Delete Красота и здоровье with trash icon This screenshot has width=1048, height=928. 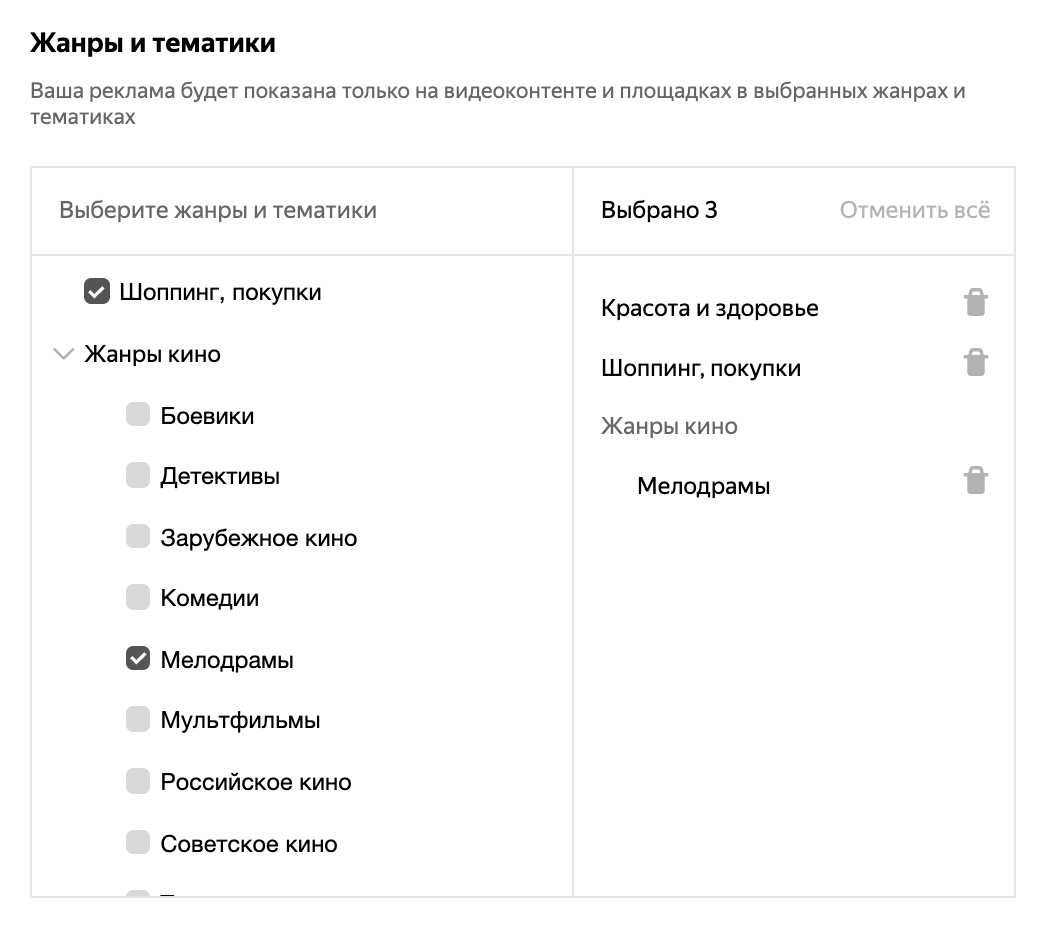(x=975, y=302)
